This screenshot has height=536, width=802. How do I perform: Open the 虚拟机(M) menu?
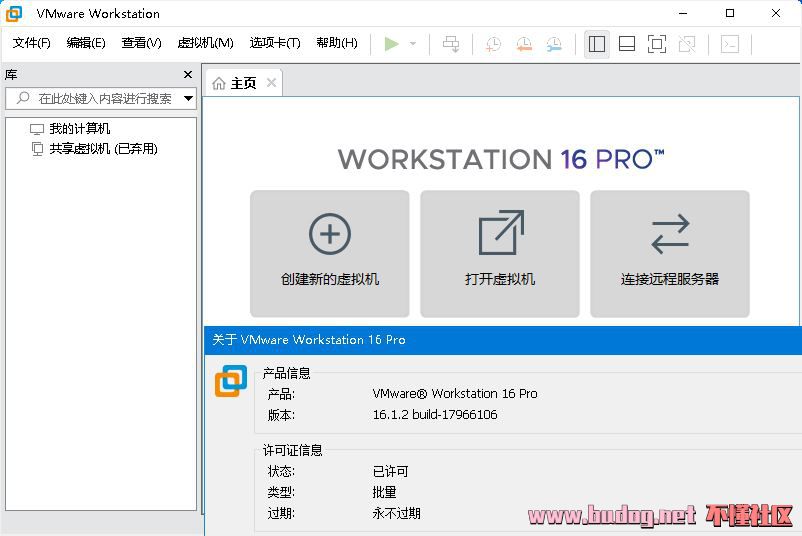[x=205, y=43]
